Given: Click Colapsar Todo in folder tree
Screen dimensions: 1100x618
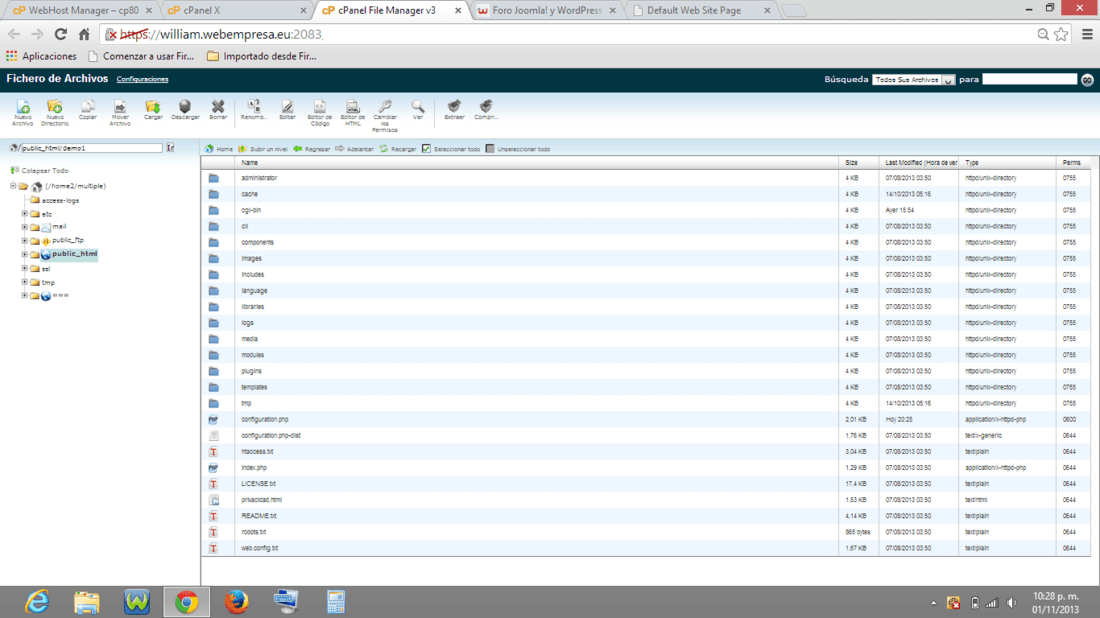Looking at the screenshot, I should tap(39, 170).
